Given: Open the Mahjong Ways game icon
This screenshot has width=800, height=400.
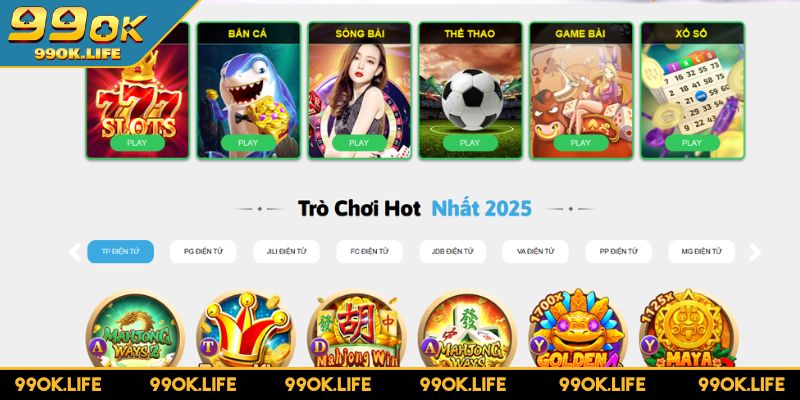Looking at the screenshot, I should [x=468, y=332].
